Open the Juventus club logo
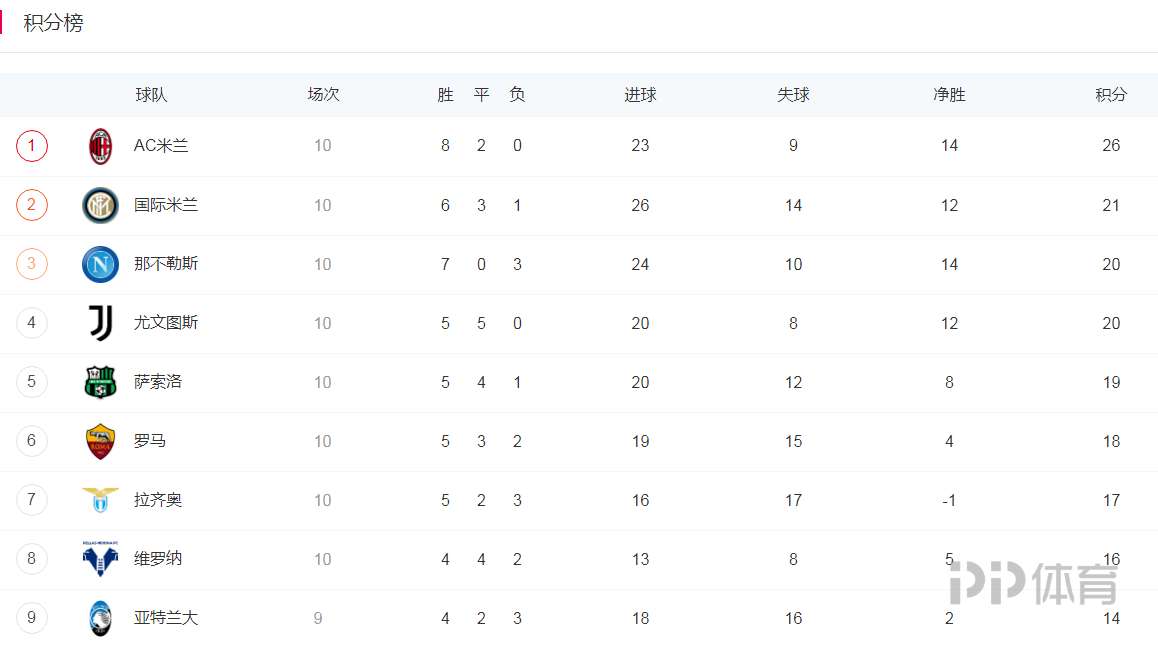1158x645 pixels. point(100,323)
